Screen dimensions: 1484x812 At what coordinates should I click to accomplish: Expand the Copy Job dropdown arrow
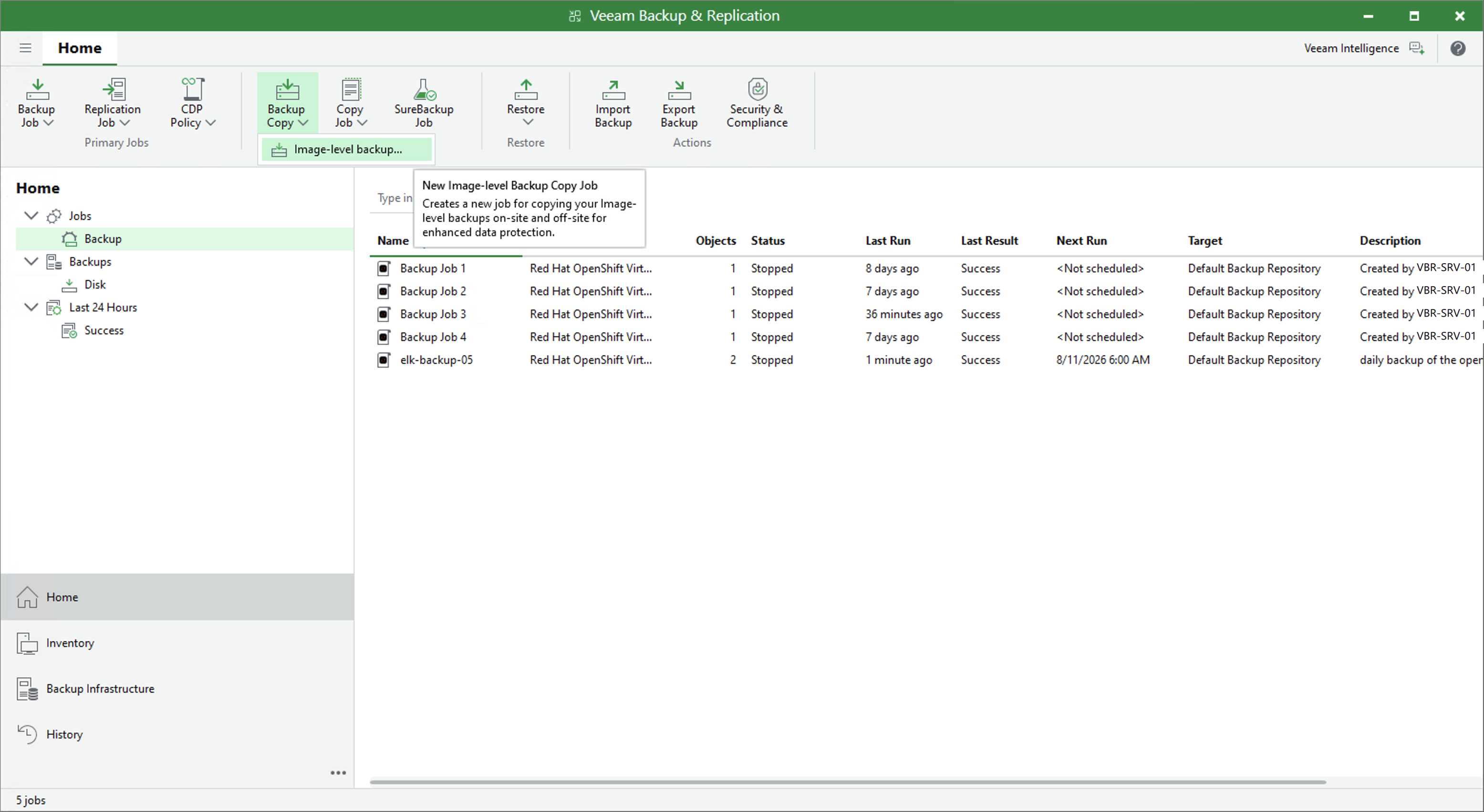[362, 123]
